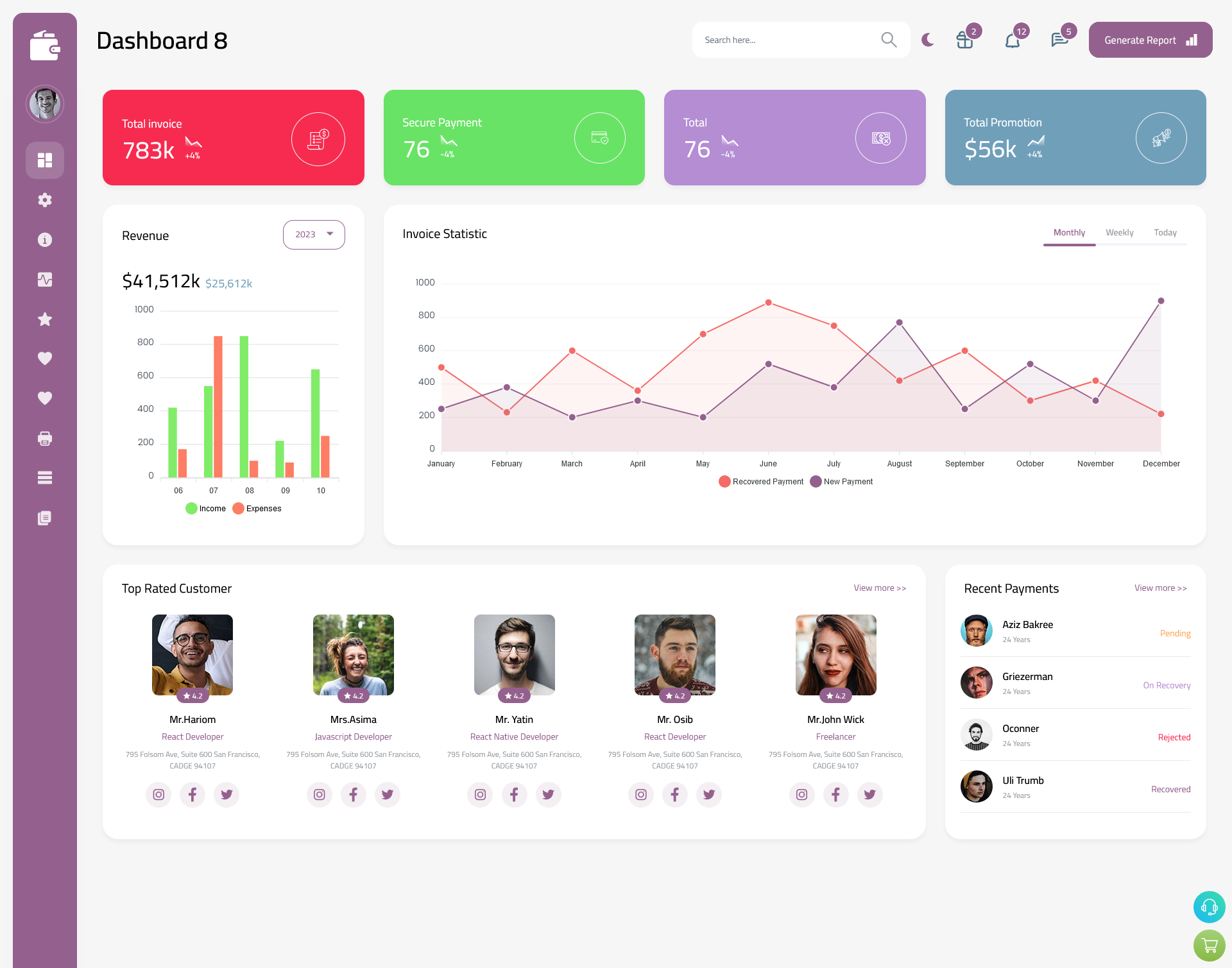Open the settings gear icon
1232x968 pixels.
coord(45,199)
